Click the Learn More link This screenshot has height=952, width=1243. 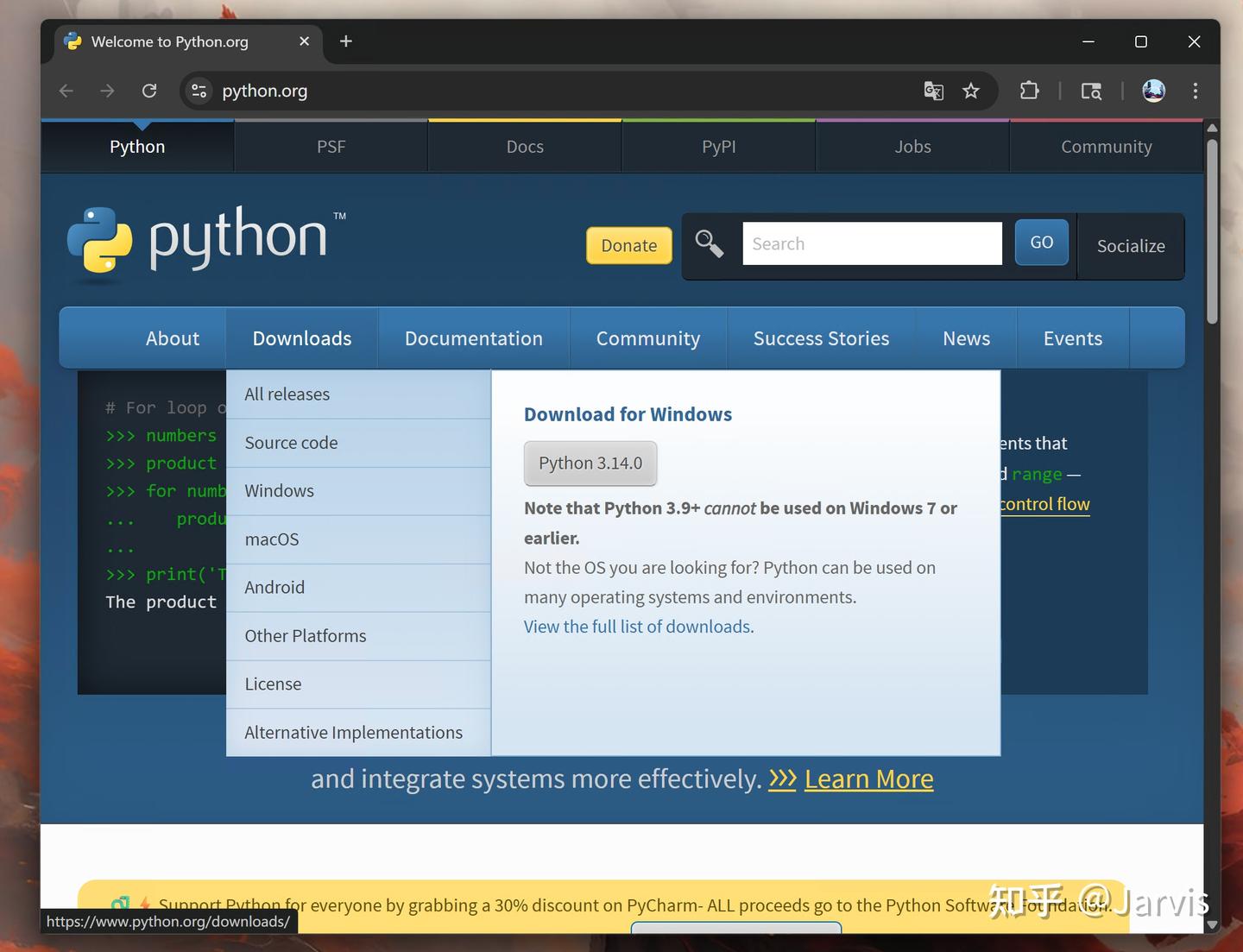tap(868, 779)
